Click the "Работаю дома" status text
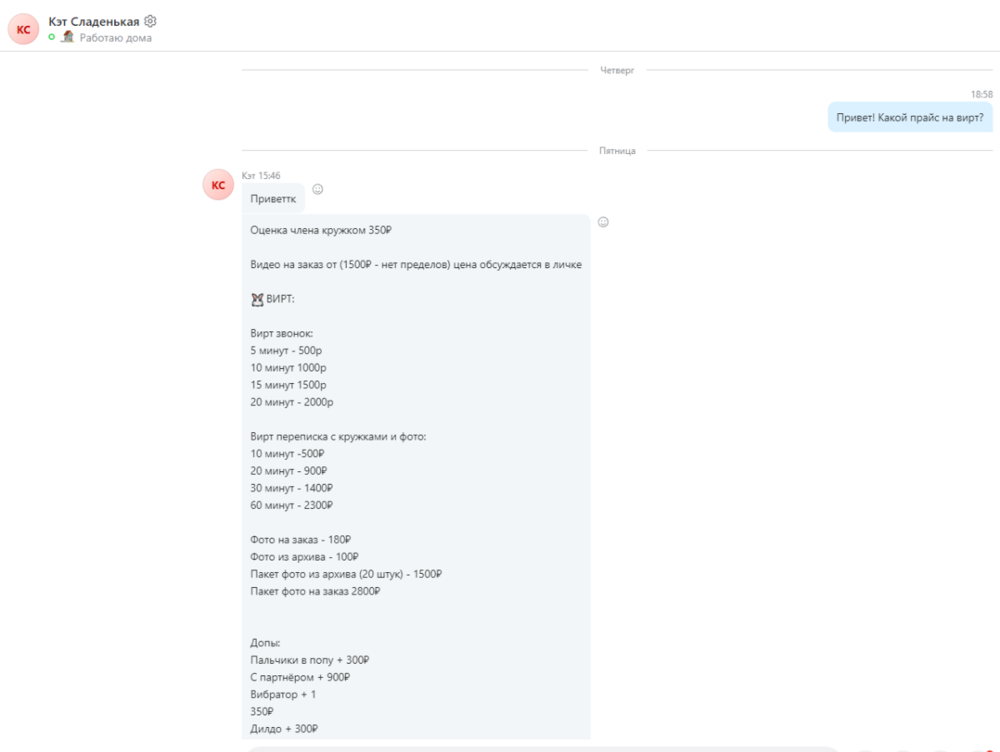Image resolution: width=1000 pixels, height=752 pixels. [x=116, y=38]
